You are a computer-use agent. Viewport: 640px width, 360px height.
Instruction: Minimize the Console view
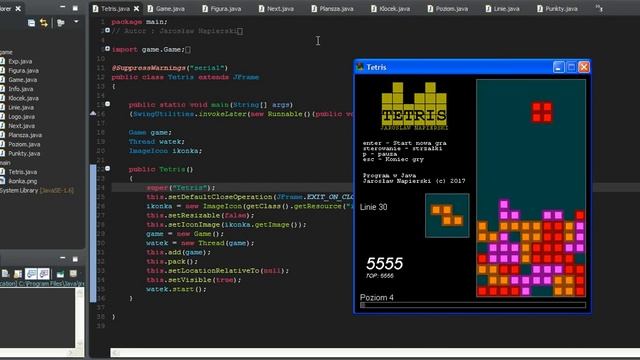62,258
